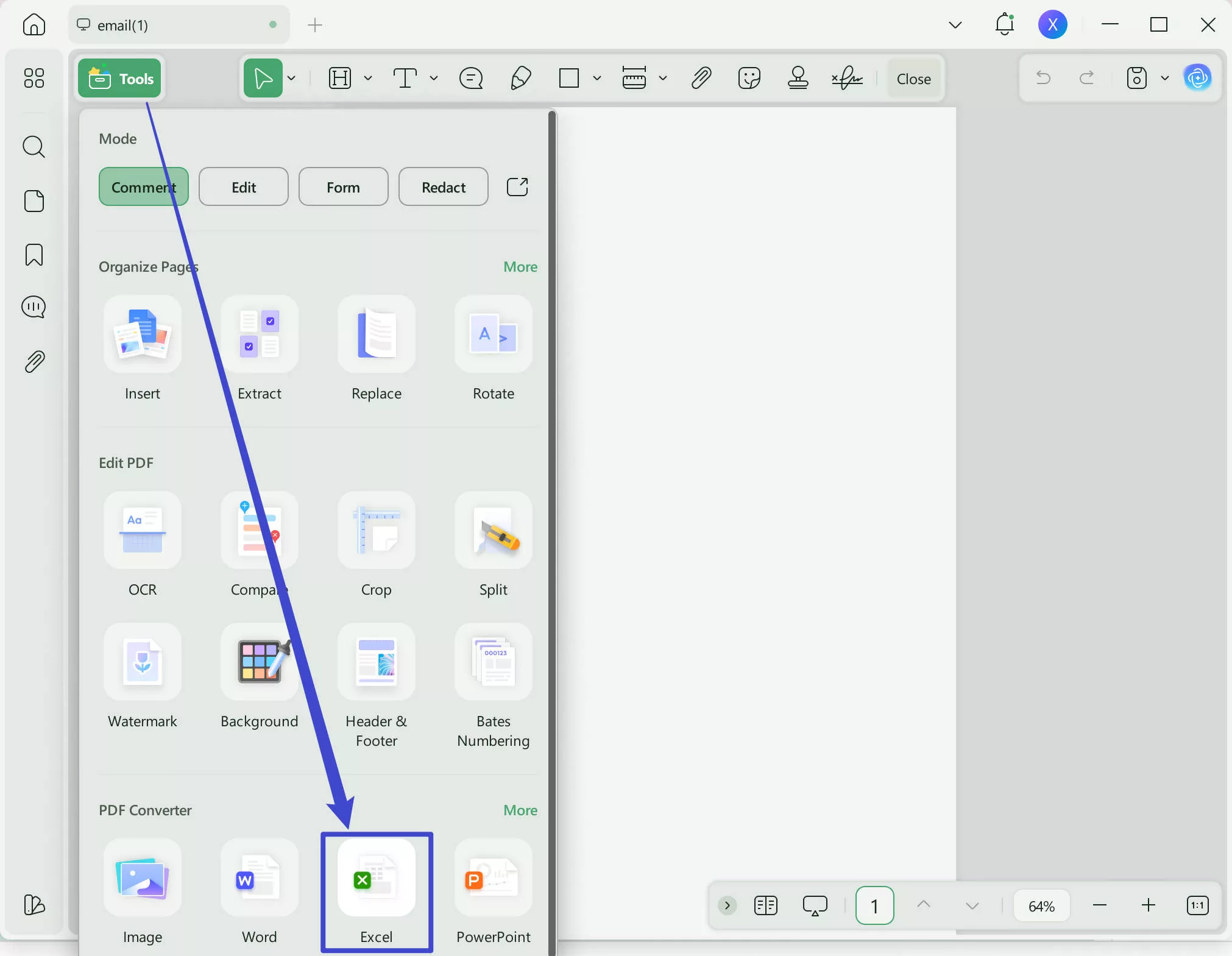Open the rectangle shape dropdown arrow
This screenshot has width=1232, height=956.
pyautogui.click(x=597, y=79)
